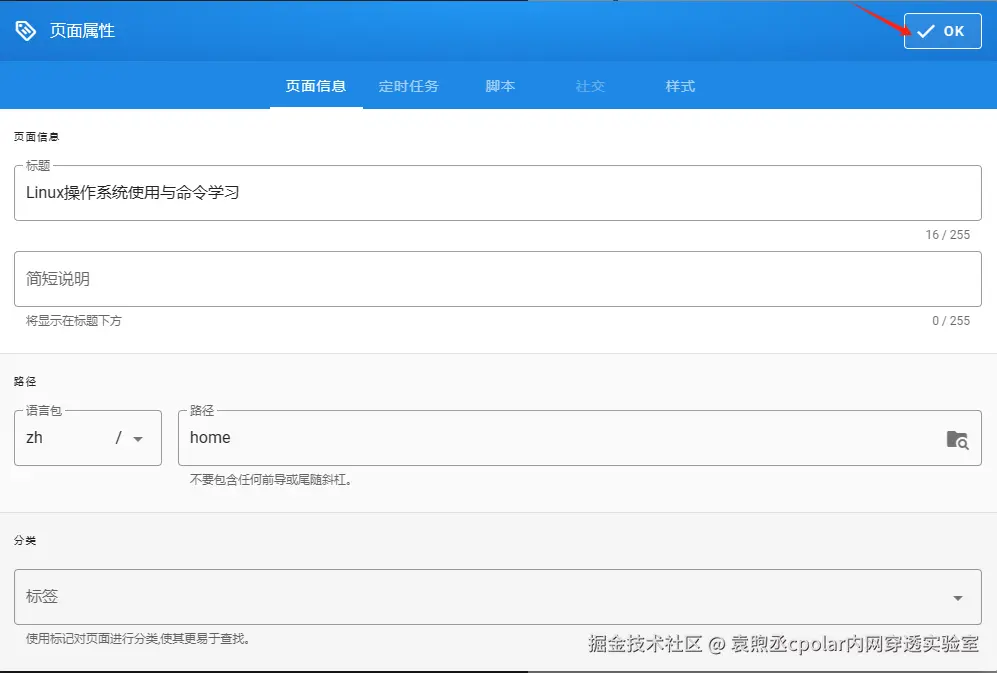Viewport: 997px width, 673px height.
Task: Click the hint 不要包含任何前导或尾随斜杠
Action: click(271, 480)
